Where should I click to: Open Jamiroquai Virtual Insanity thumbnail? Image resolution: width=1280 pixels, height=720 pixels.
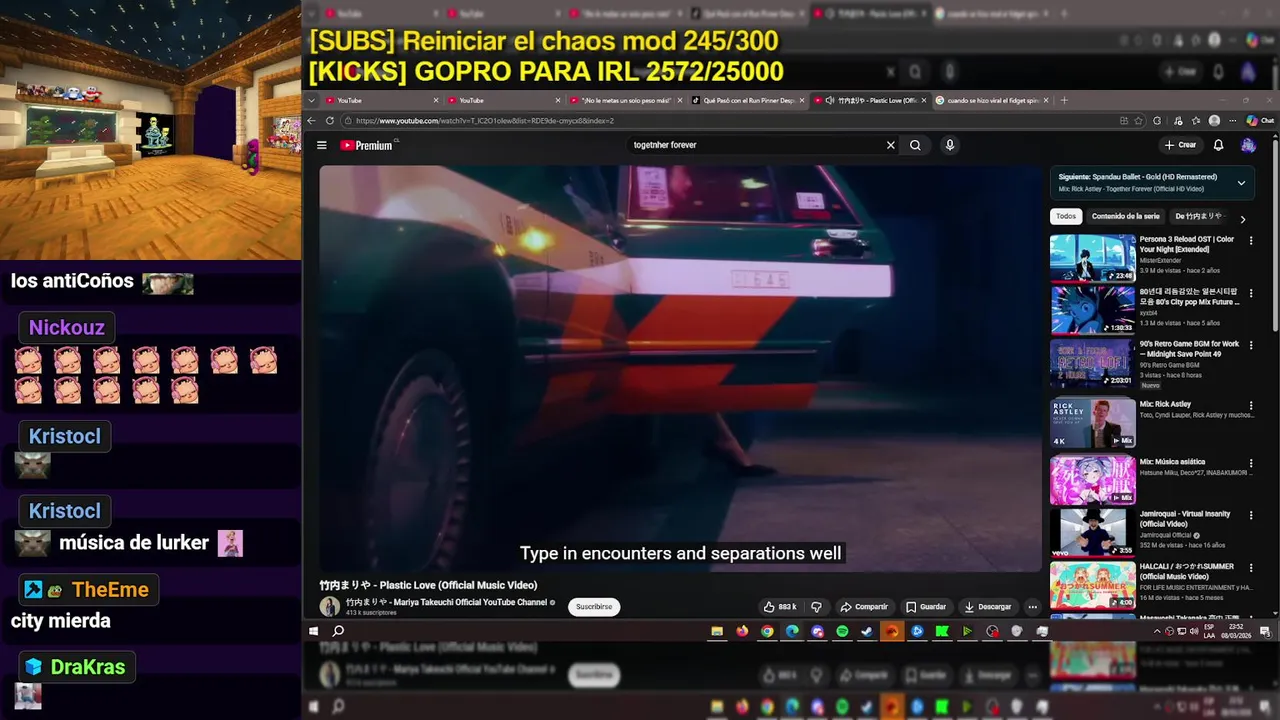(1092, 533)
